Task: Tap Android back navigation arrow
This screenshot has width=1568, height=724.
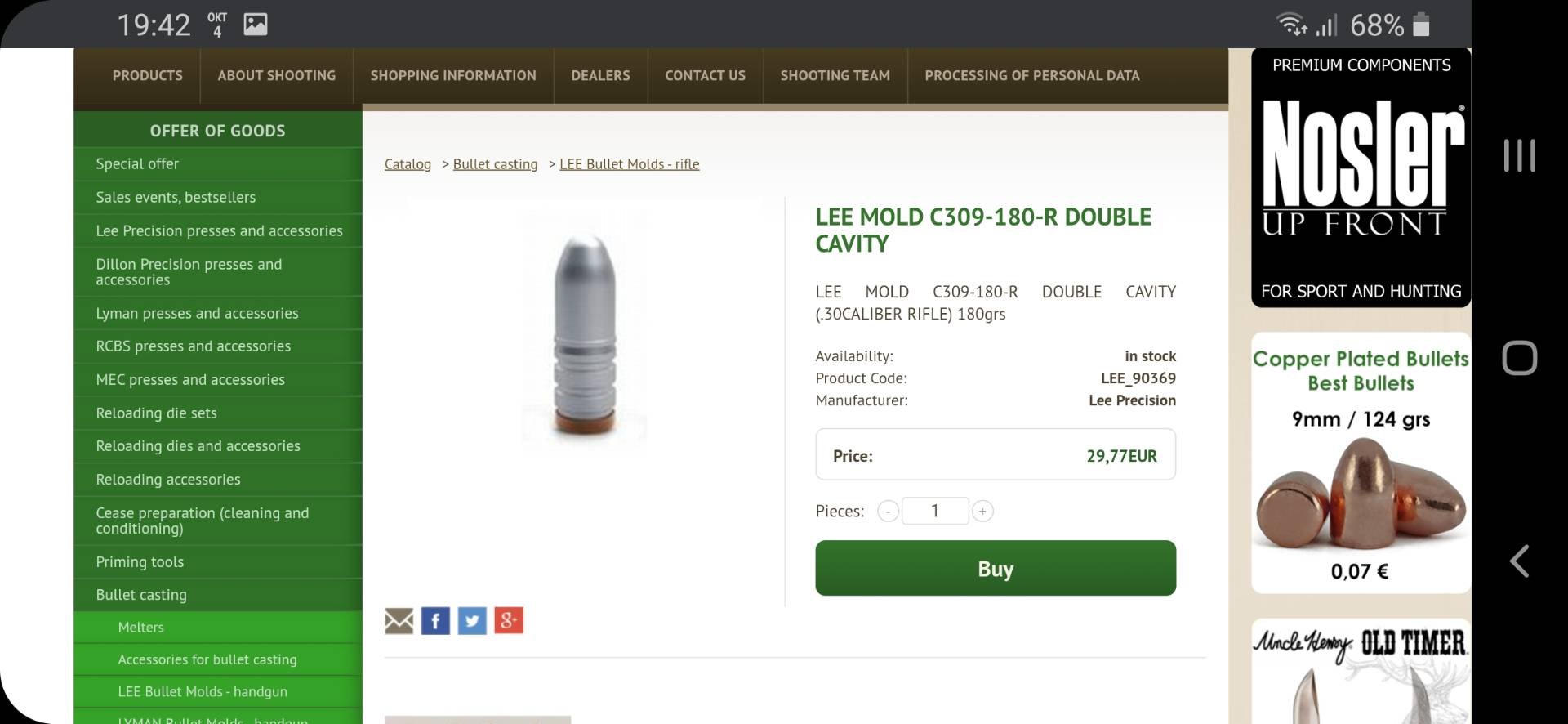Action: click(1519, 561)
